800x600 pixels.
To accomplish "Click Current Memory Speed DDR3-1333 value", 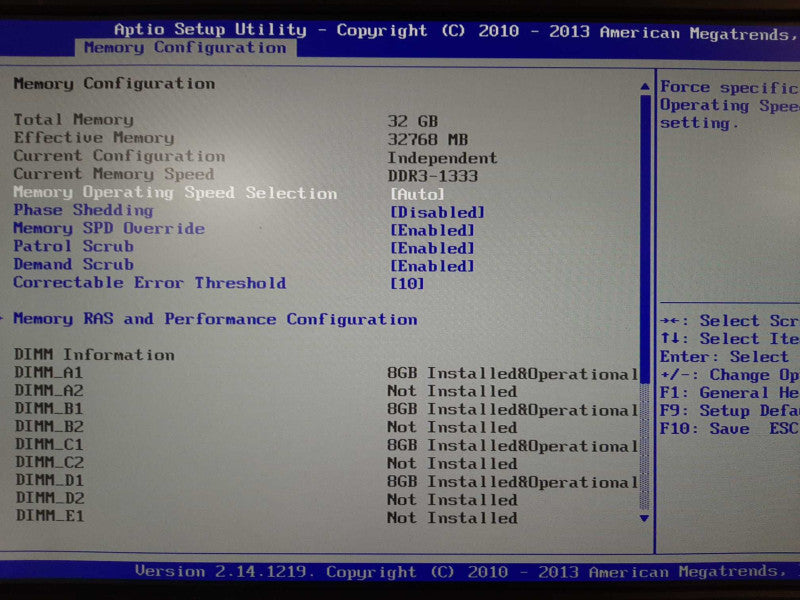I will [433, 176].
